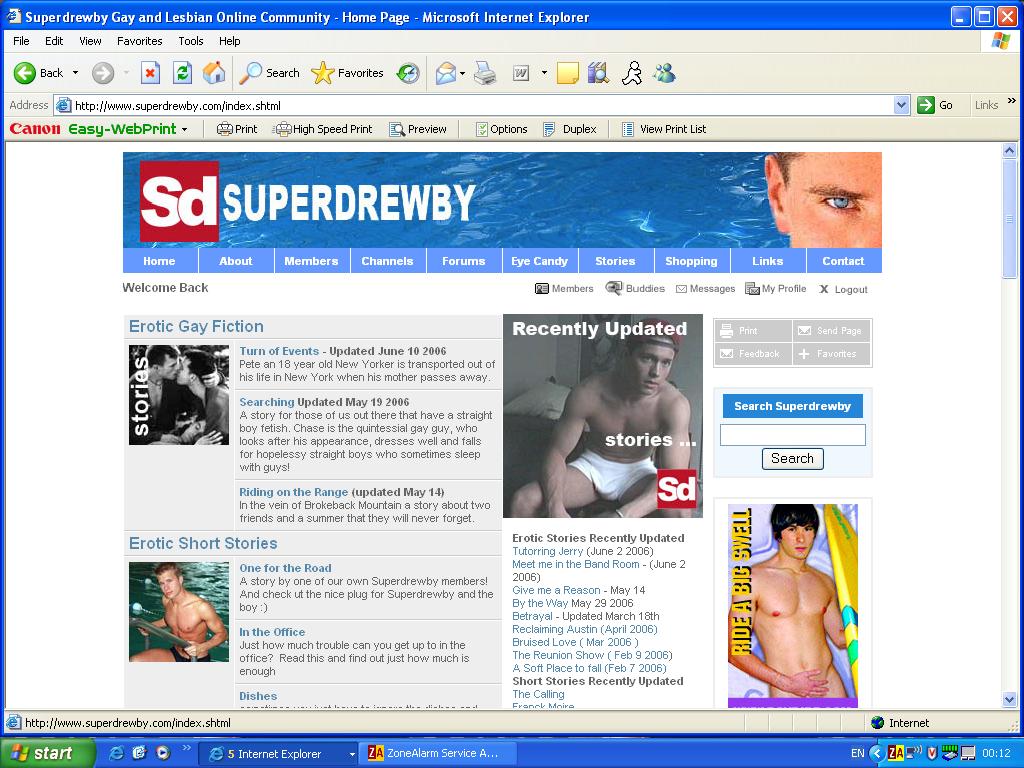The width and height of the screenshot is (1024, 768).
Task: Expand hidden system tray icons arrow
Action: (x=876, y=754)
